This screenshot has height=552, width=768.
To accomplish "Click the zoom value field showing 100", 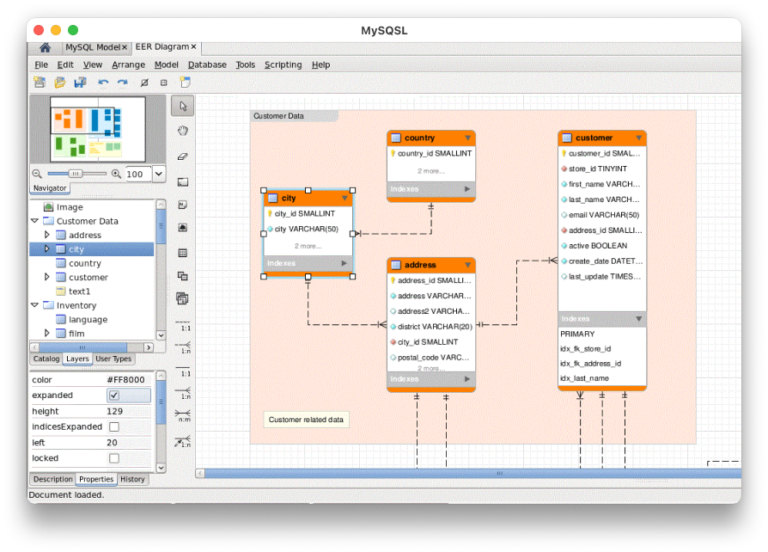I will point(137,174).
